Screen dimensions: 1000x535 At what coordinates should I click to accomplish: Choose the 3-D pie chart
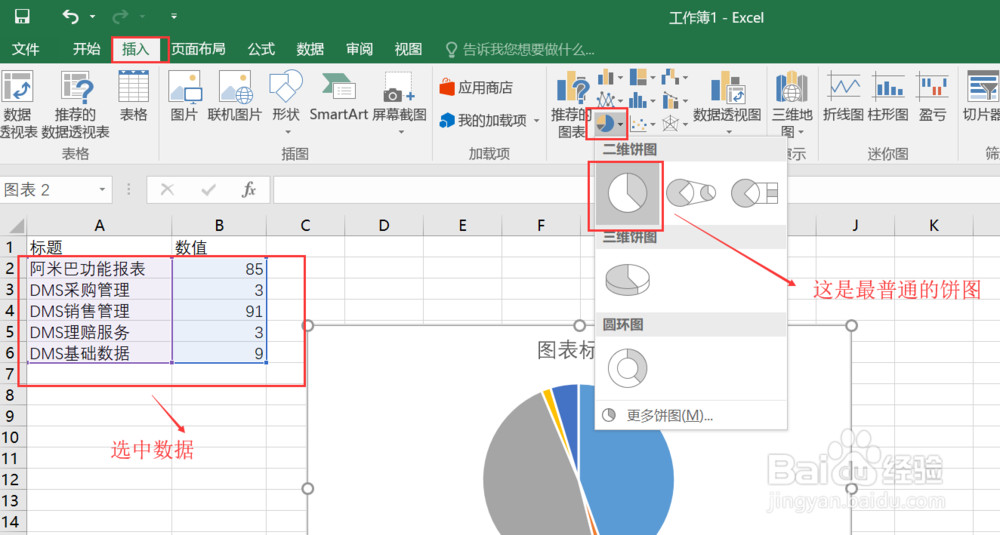pyautogui.click(x=628, y=279)
